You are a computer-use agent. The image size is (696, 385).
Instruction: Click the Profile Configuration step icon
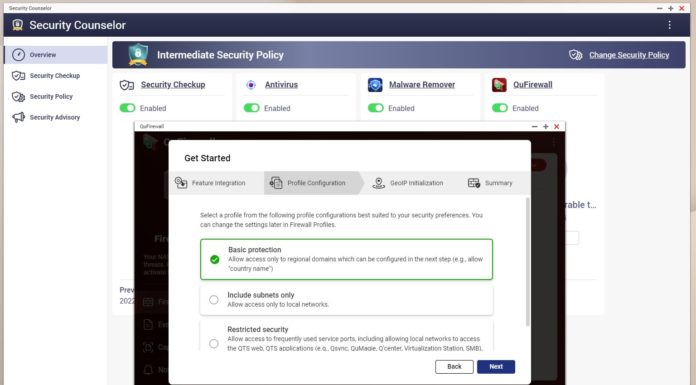click(x=276, y=183)
